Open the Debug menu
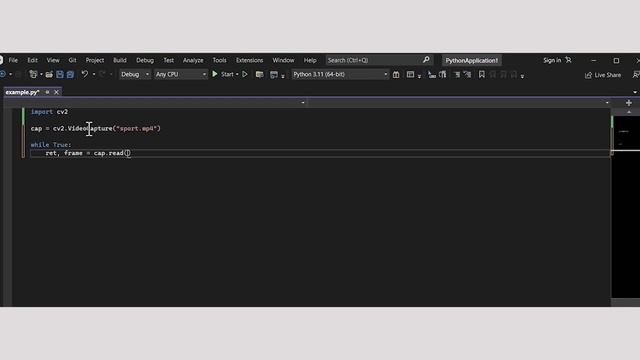 tap(145, 60)
